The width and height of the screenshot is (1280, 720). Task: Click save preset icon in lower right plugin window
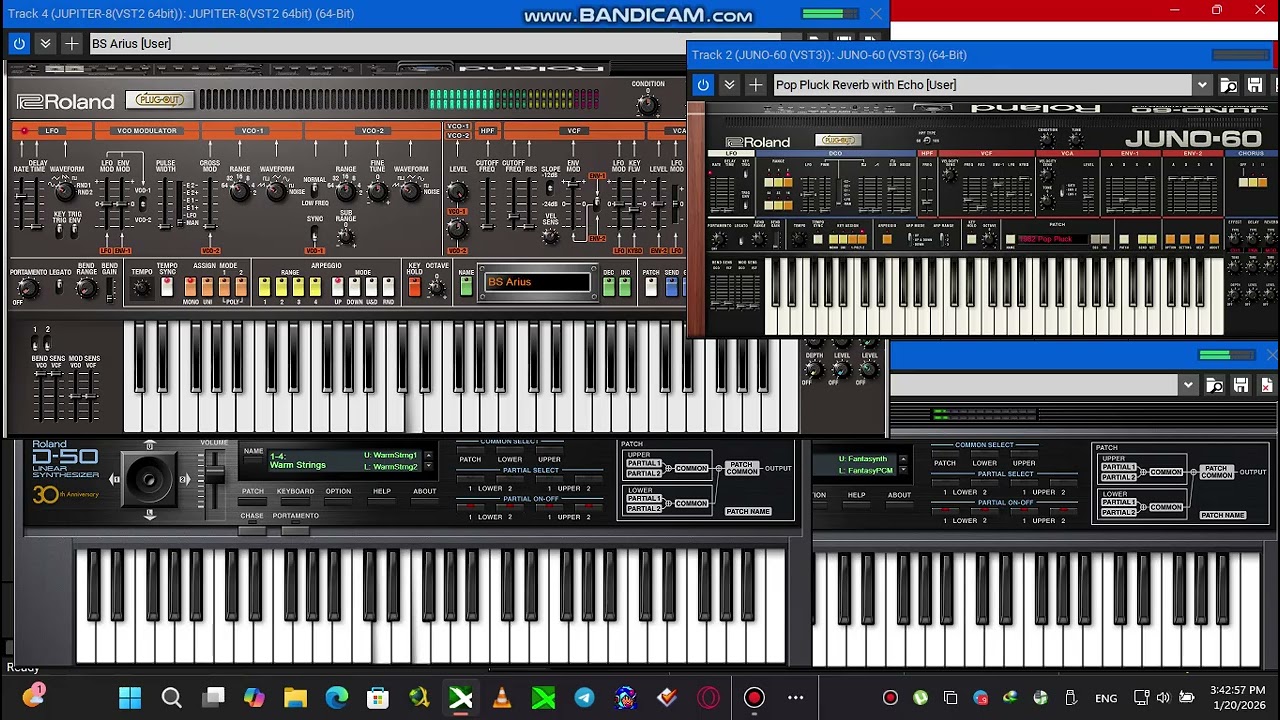(x=1240, y=385)
